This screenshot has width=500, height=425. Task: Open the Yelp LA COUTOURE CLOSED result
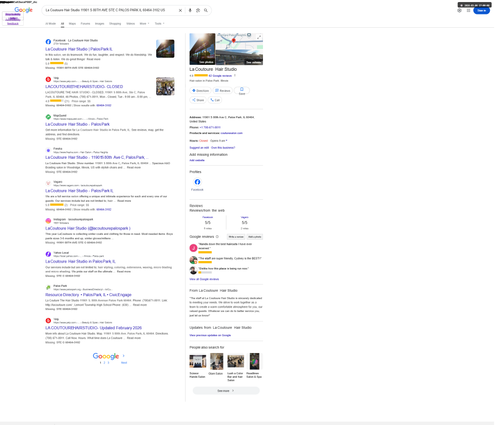tap(84, 86)
